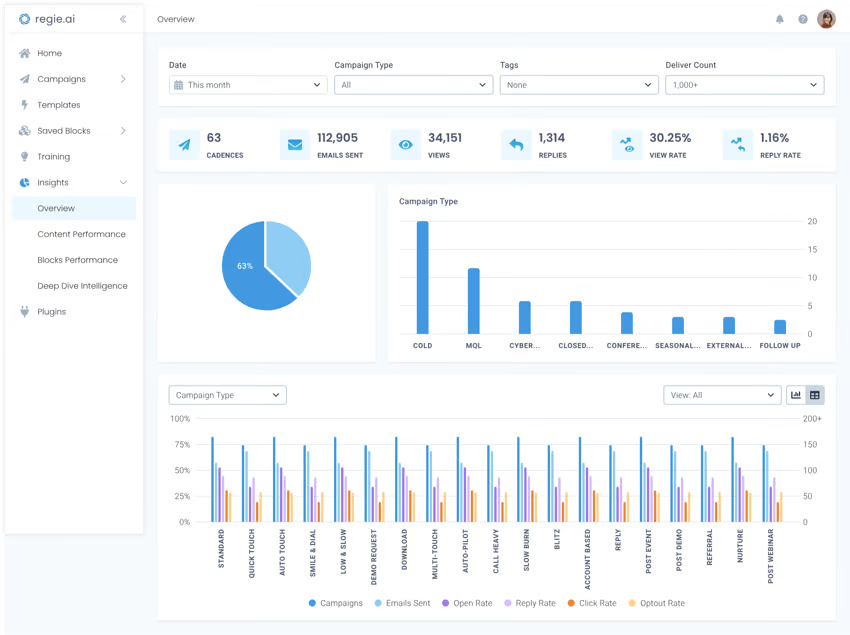Click the Cadences paper plane icon
The image size is (850, 635).
(x=184, y=145)
